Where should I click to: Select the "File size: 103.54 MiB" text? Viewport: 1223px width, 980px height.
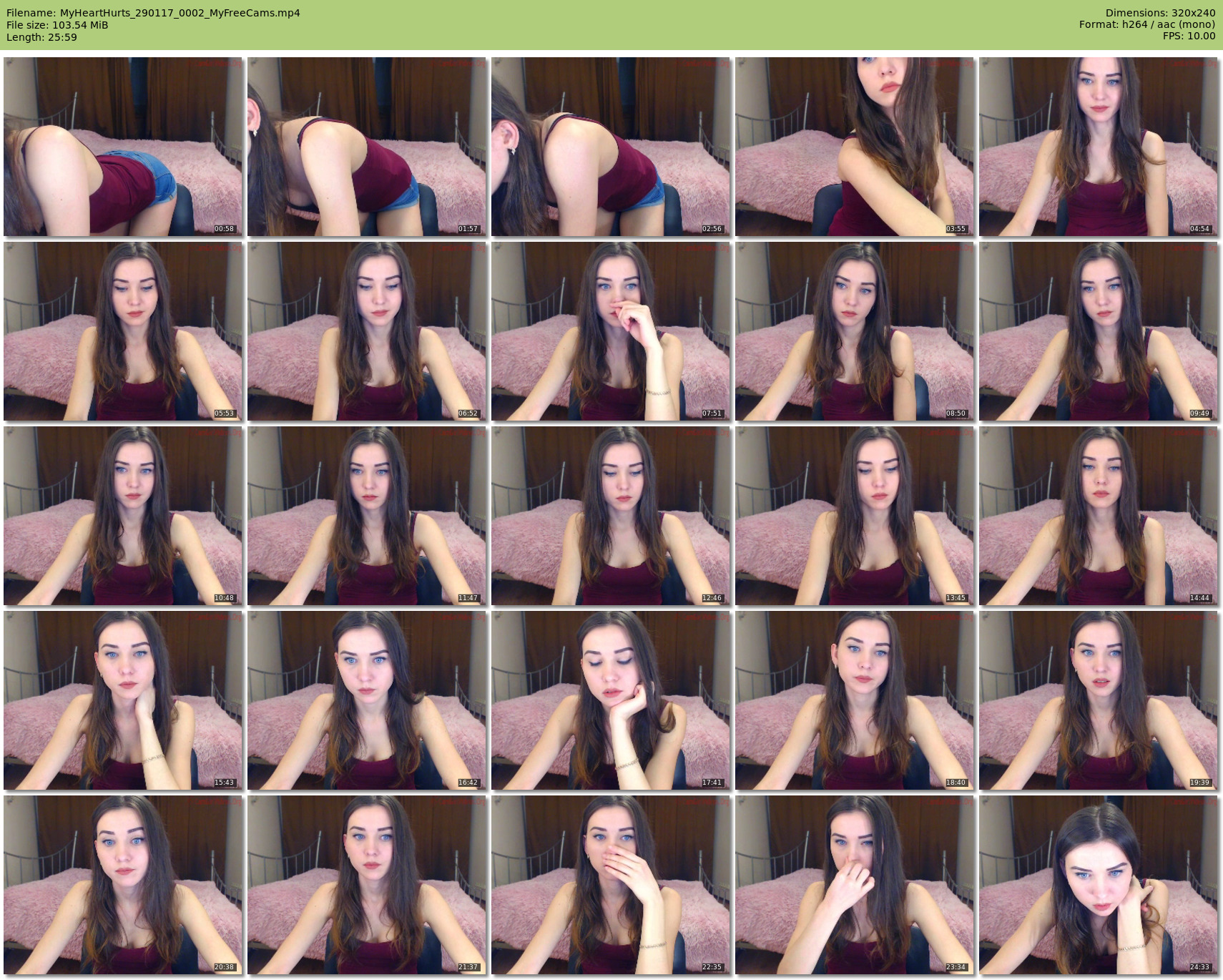pos(57,25)
